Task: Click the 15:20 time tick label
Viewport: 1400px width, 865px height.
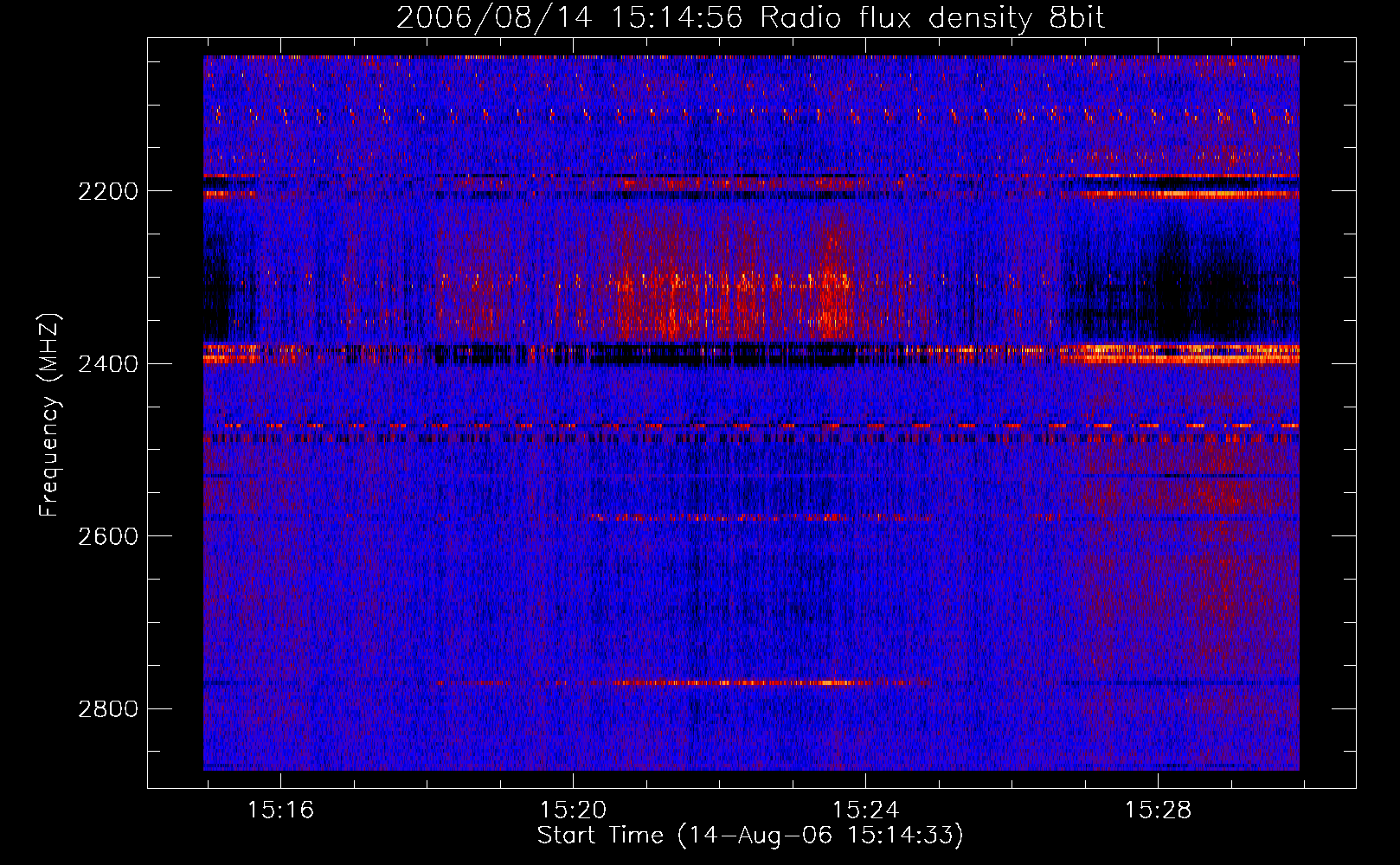Action: point(573,811)
